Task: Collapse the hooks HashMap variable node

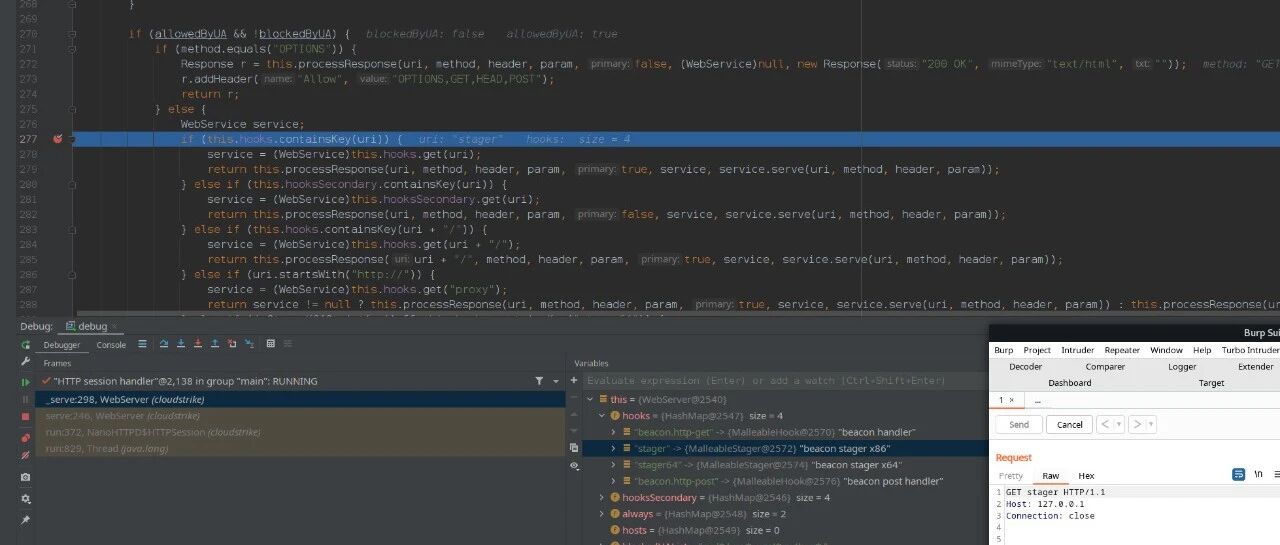Action: (x=601, y=415)
